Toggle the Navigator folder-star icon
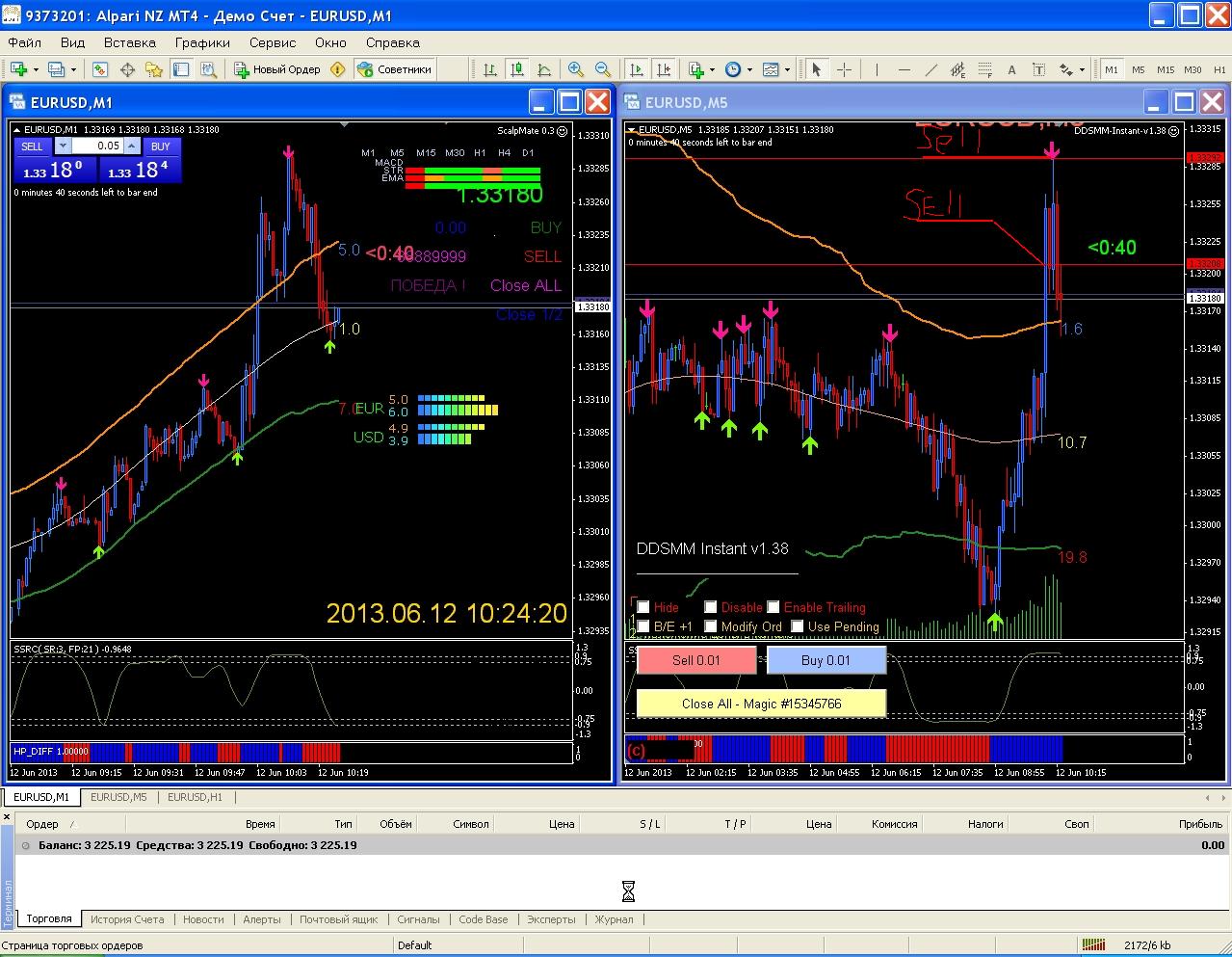1232x957 pixels. pos(154,69)
